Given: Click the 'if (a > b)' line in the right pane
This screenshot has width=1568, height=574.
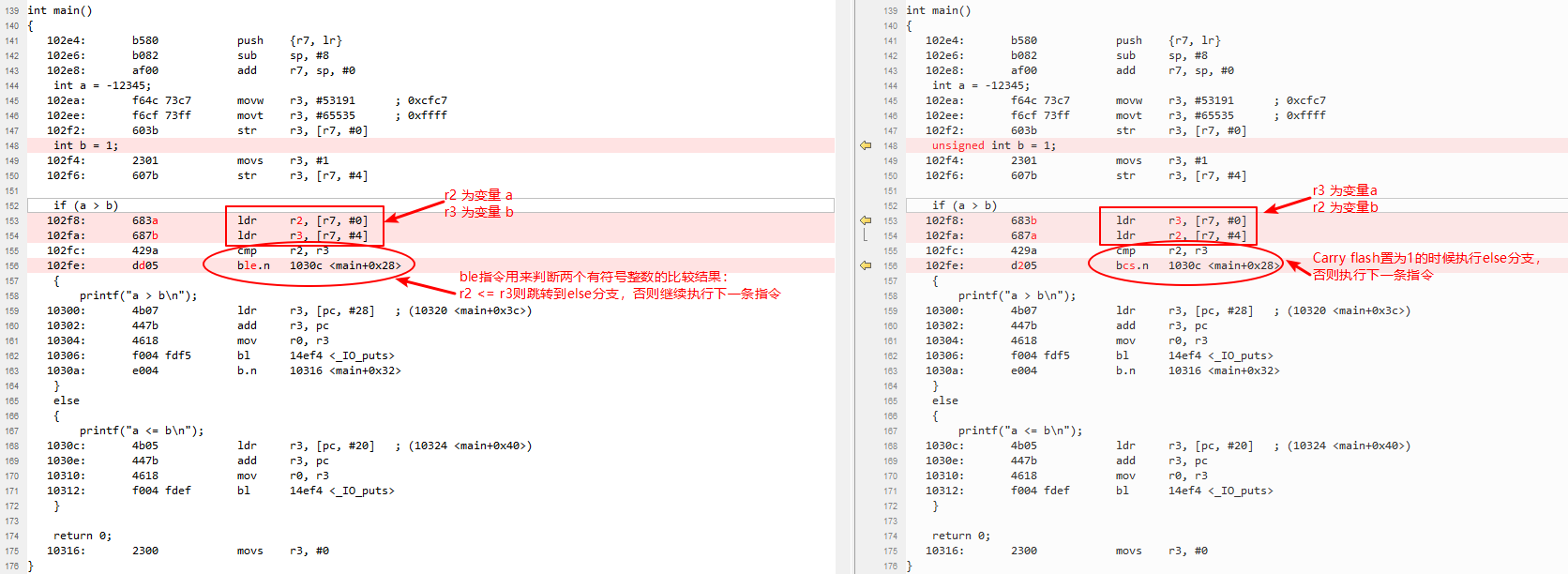Looking at the screenshot, I should point(964,205).
